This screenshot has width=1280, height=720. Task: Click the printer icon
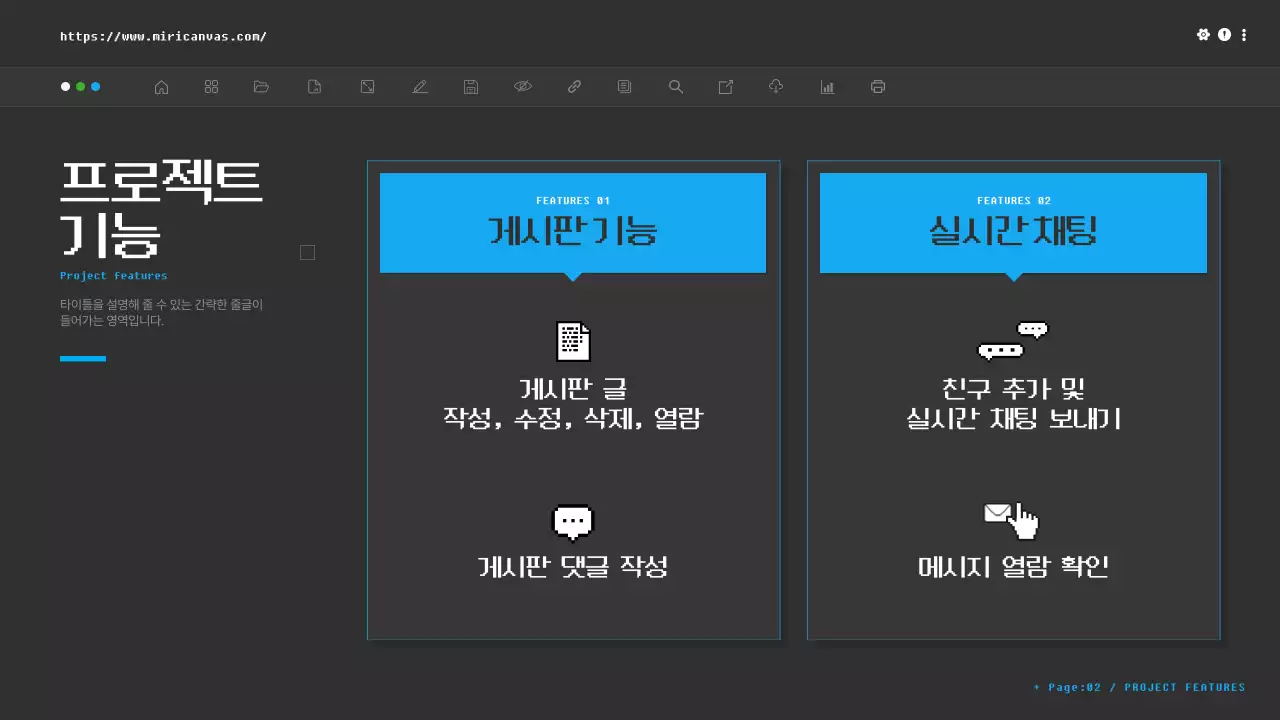[877, 87]
